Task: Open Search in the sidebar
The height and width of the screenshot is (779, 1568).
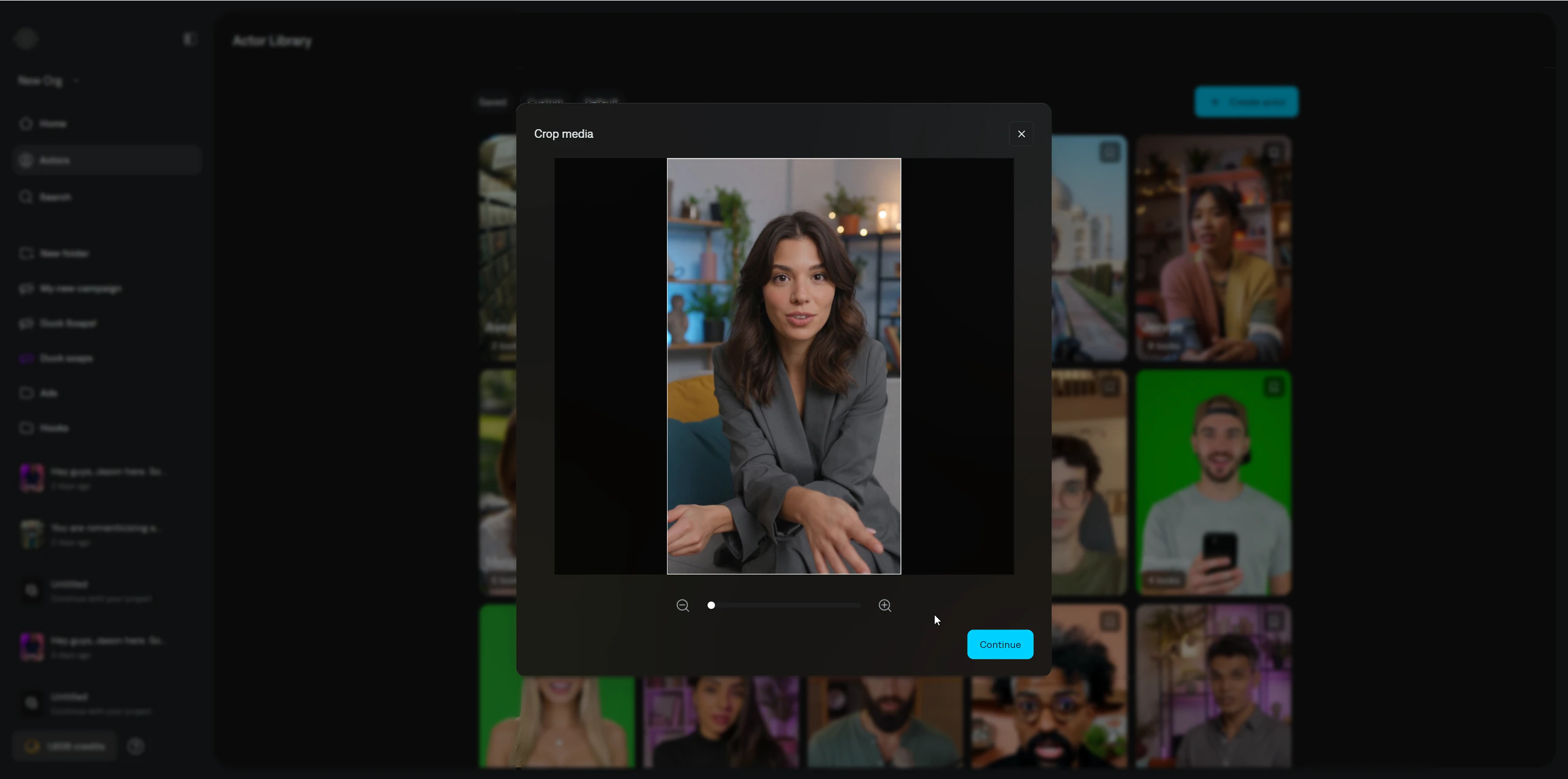Action: [x=107, y=197]
